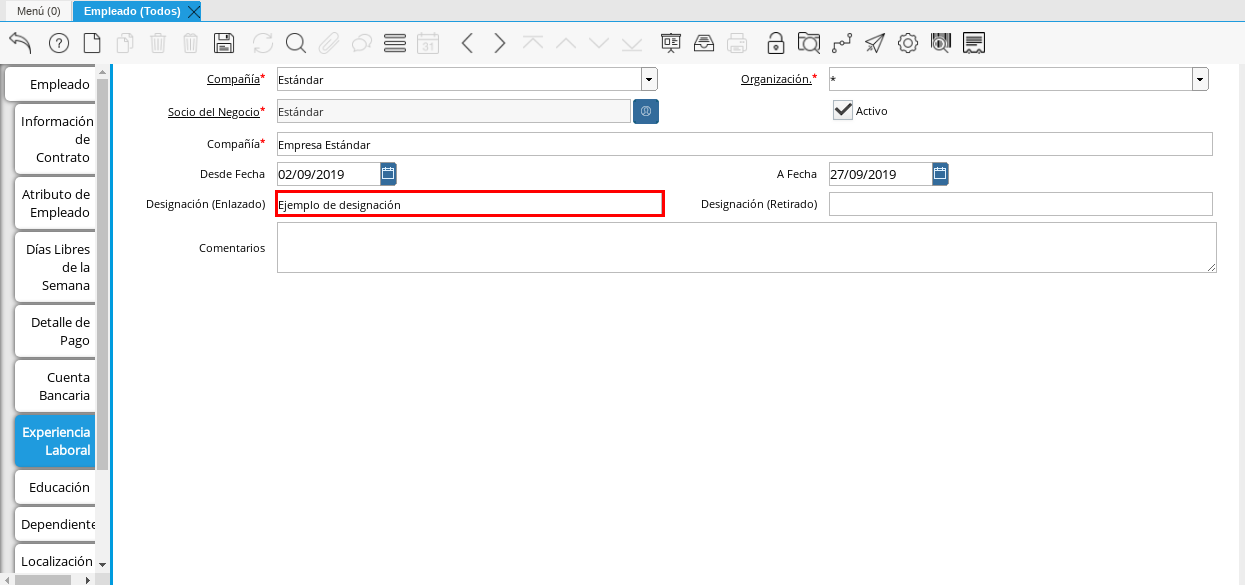
Task: Click the A Fecha date field
Action: point(880,174)
